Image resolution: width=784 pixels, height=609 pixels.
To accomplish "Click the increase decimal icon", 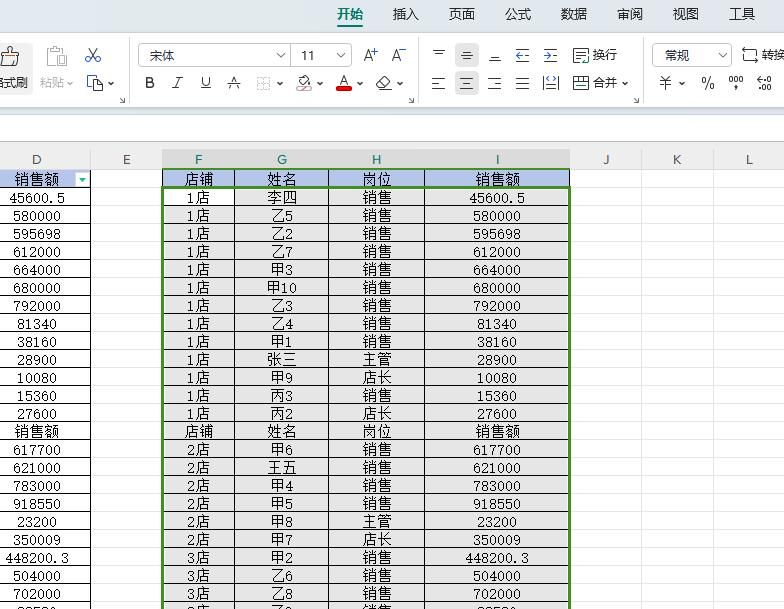I will (x=764, y=83).
